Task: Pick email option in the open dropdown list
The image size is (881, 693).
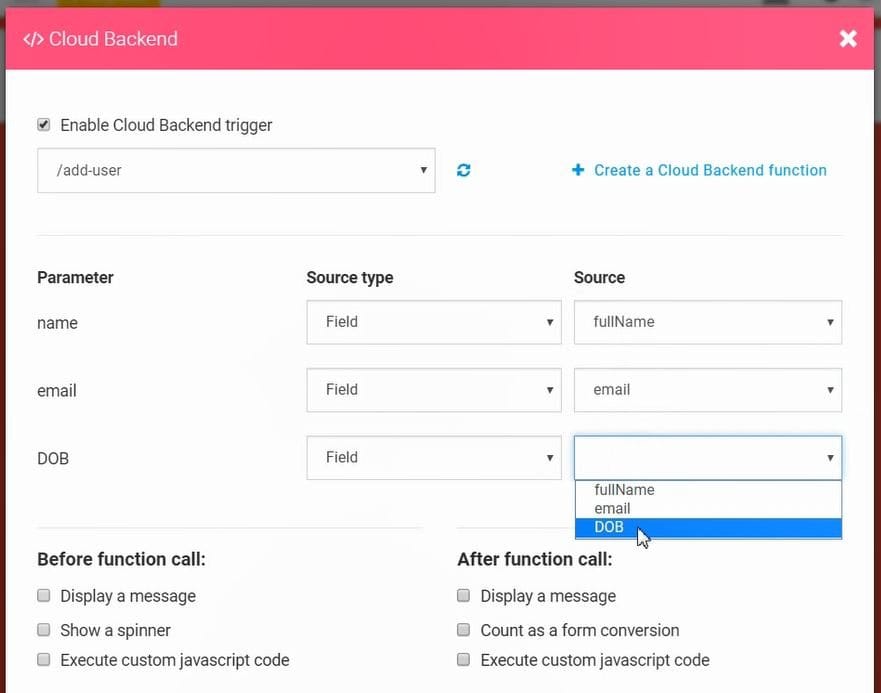Action: pyautogui.click(x=612, y=509)
